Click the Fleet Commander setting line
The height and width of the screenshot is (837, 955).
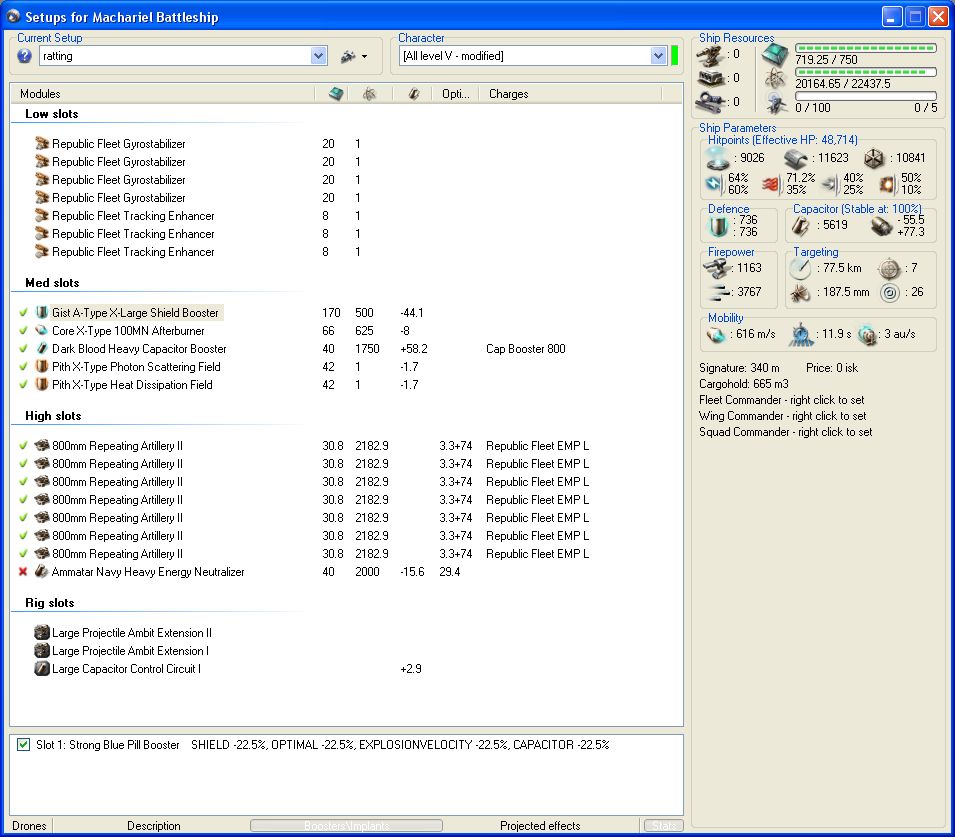(782, 400)
